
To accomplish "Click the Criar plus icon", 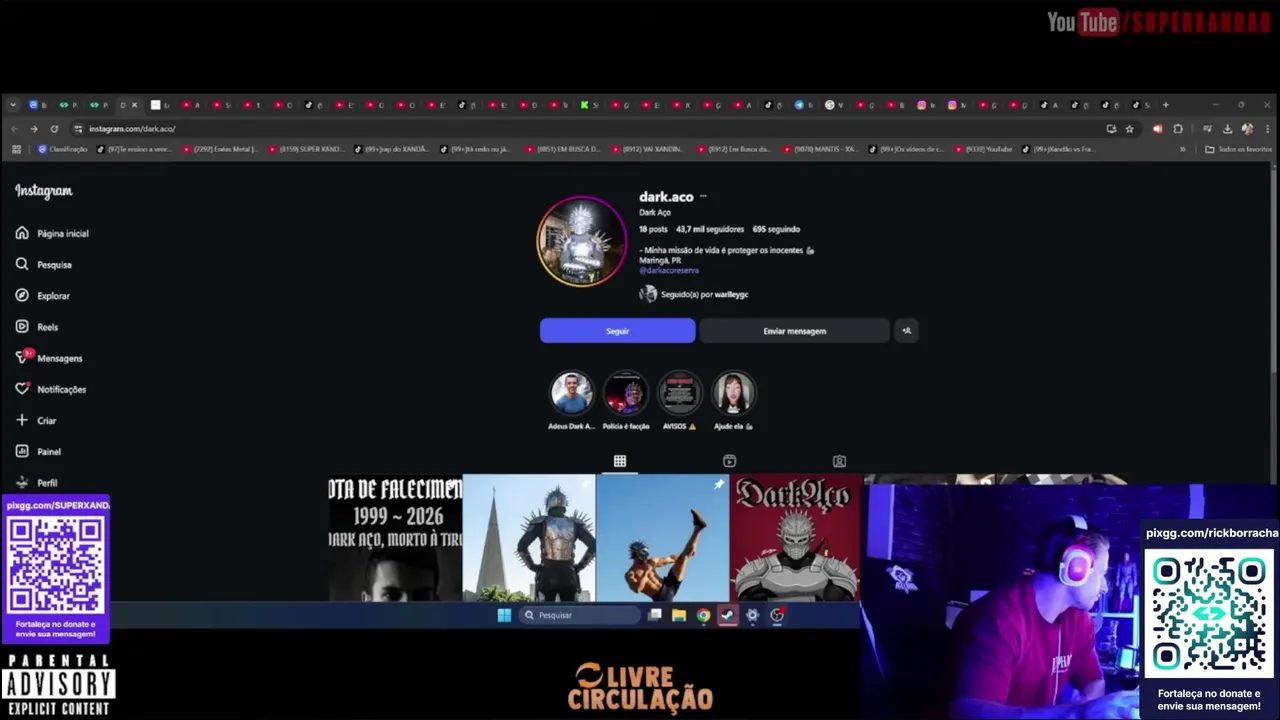I will click(22, 420).
